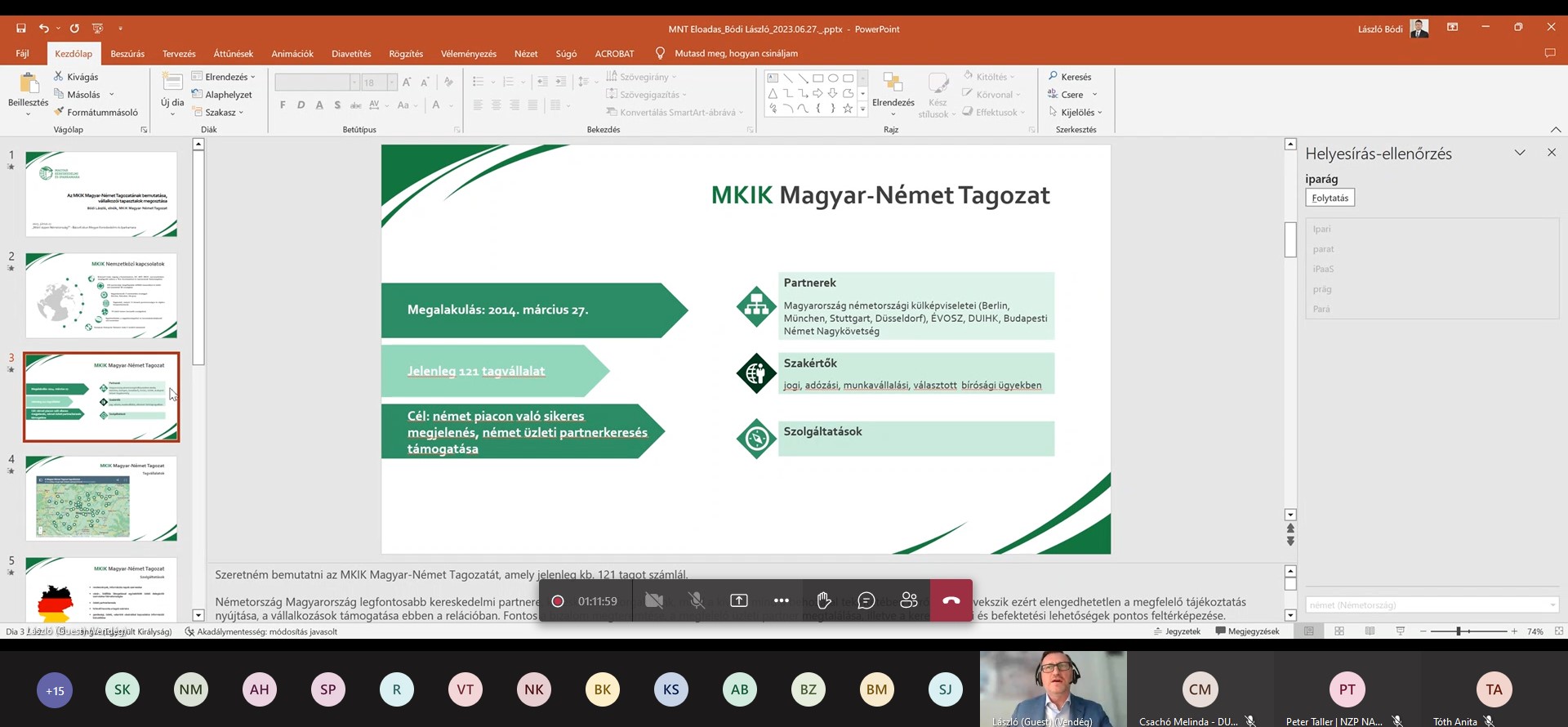Screen dimensions: 1568x727
Task: Click the +15 more participants badge
Action: click(55, 690)
